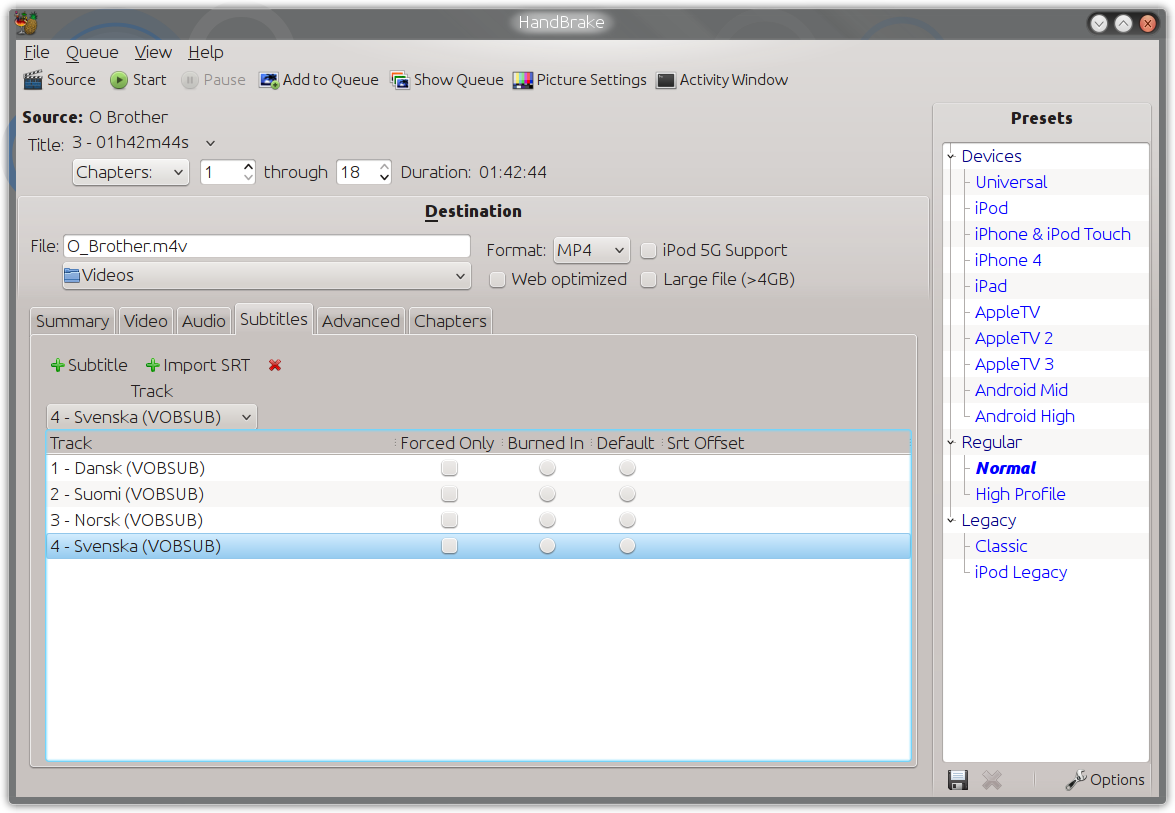Select the AppleTV 3 preset
The width and height of the screenshot is (1175, 813).
click(x=1014, y=365)
